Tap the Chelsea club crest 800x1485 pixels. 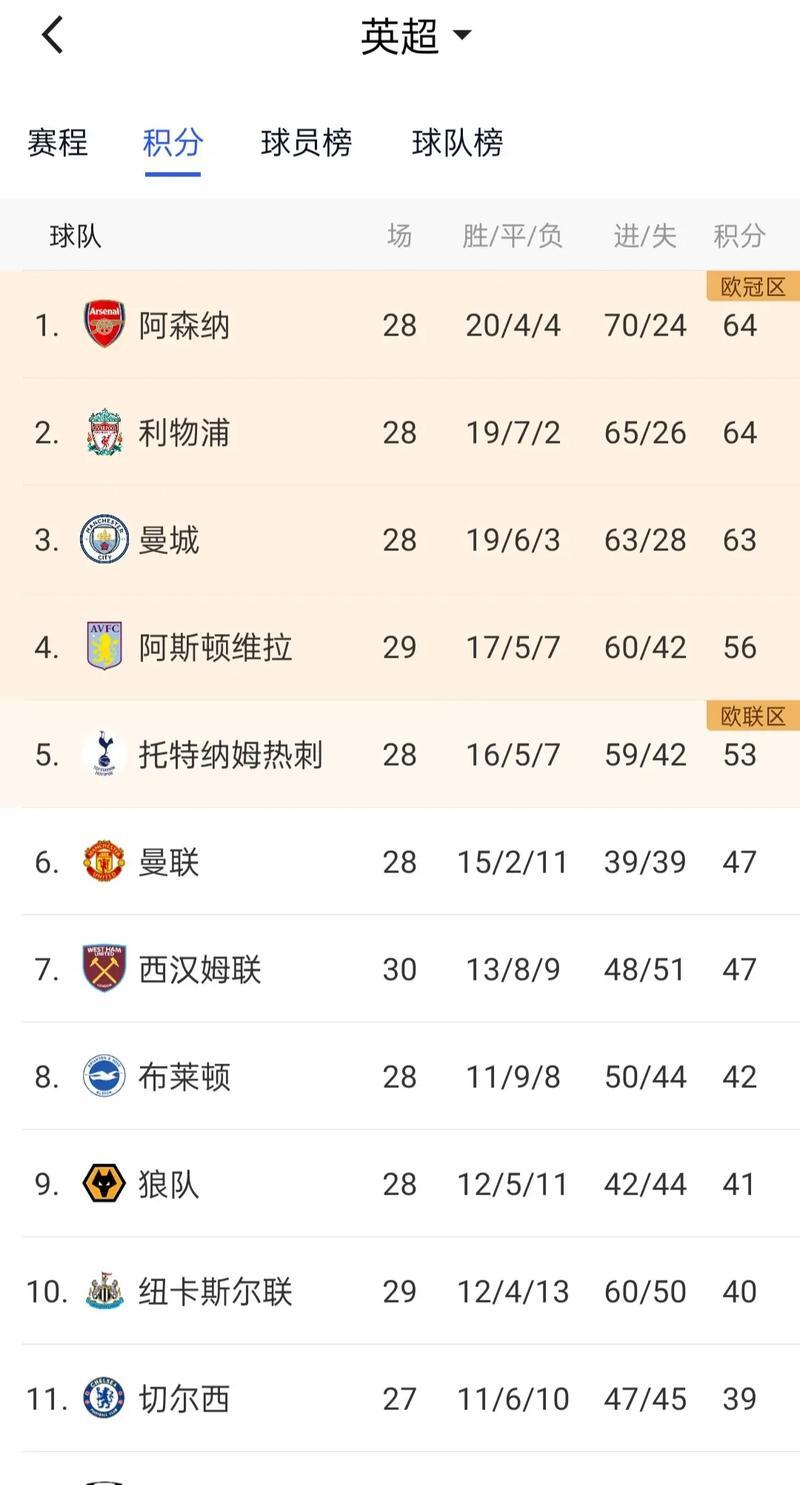105,1398
